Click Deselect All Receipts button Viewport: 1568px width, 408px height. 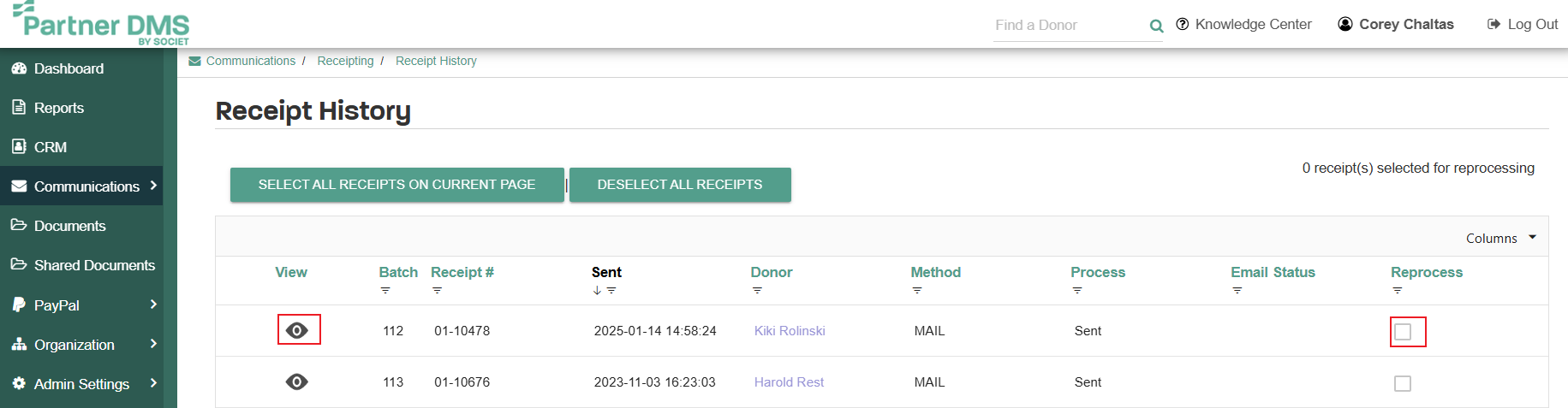point(680,185)
